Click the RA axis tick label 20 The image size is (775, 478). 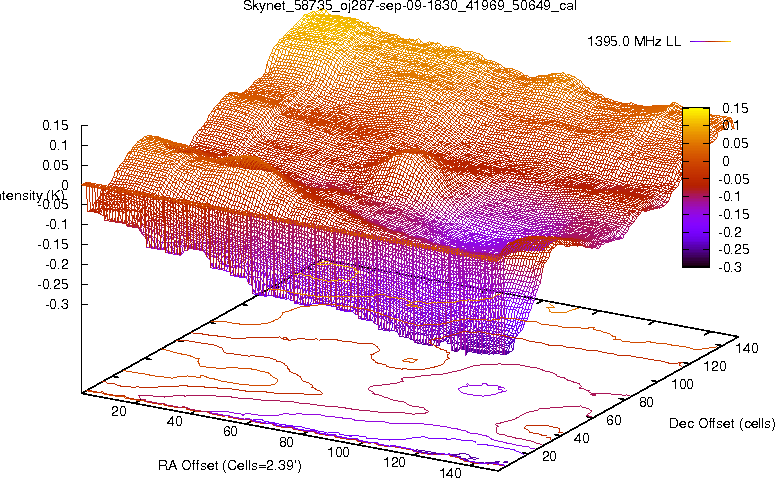pos(119,411)
